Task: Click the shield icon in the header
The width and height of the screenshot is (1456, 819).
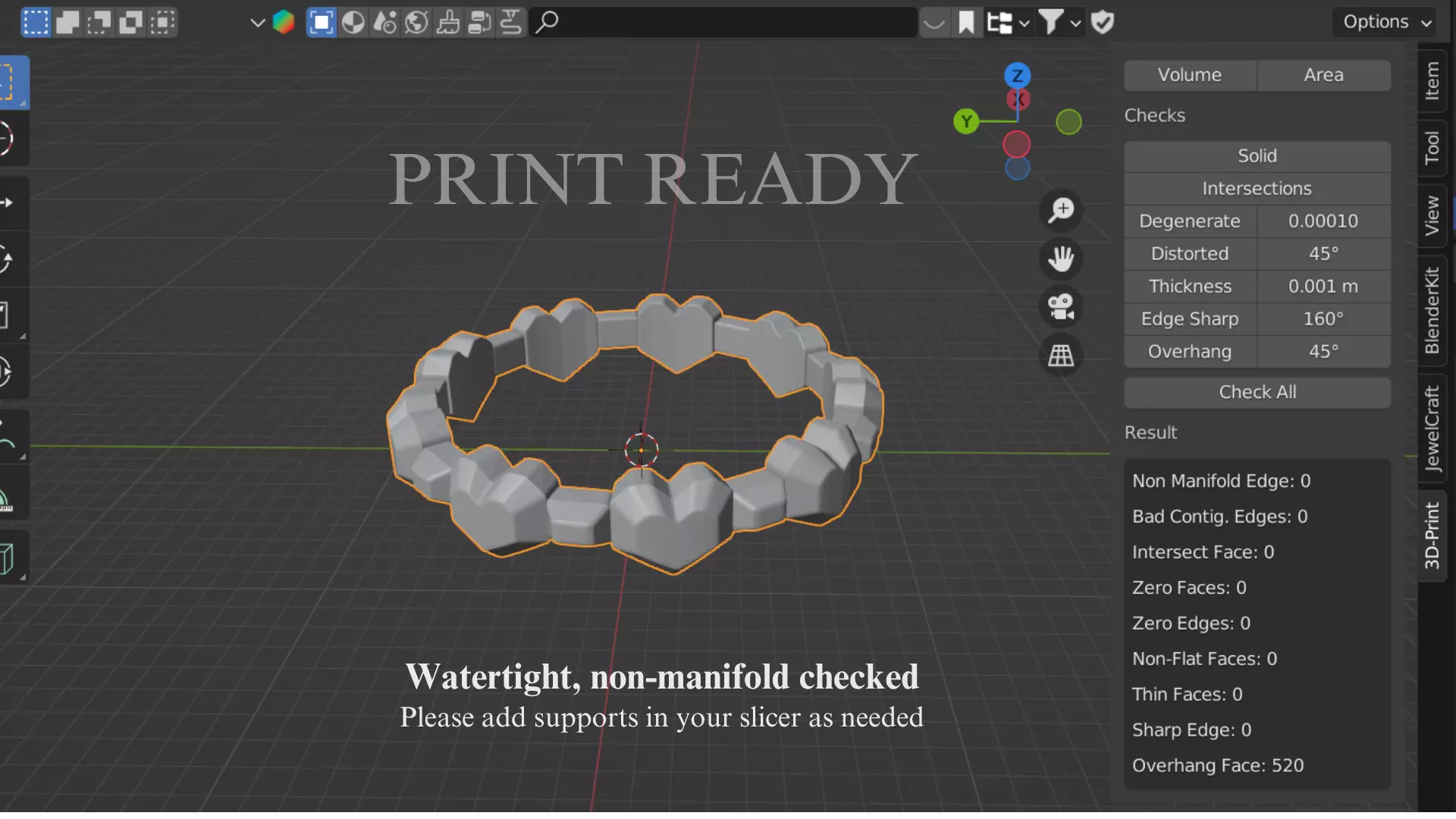Action: [1103, 22]
